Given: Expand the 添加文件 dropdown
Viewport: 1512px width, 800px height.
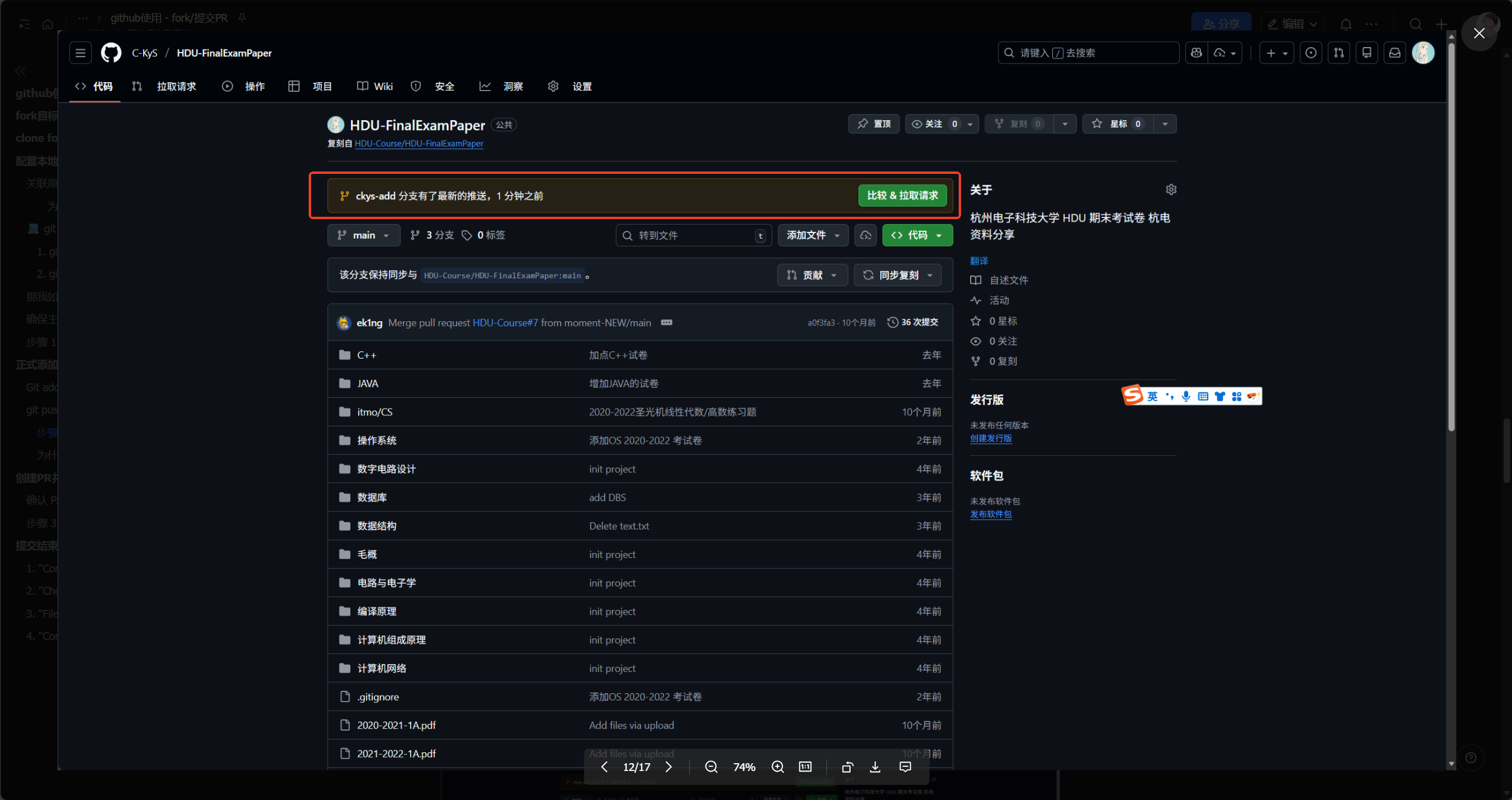Looking at the screenshot, I should click(812, 235).
